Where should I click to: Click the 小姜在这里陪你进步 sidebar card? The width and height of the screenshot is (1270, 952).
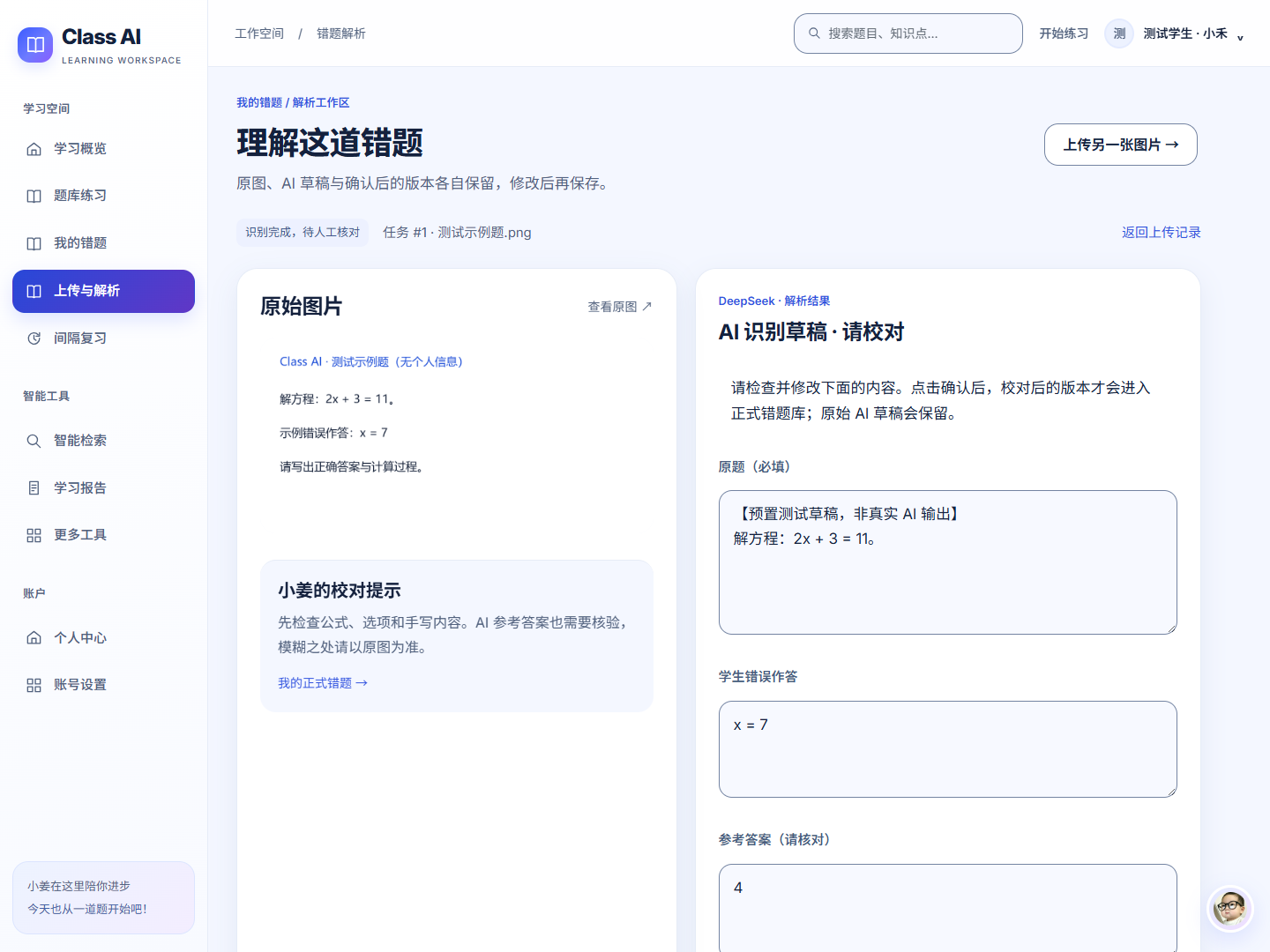tap(103, 897)
